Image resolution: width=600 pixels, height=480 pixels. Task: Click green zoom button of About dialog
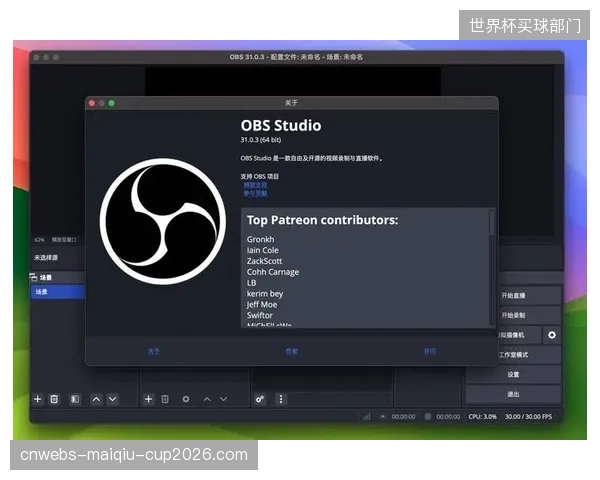point(111,103)
